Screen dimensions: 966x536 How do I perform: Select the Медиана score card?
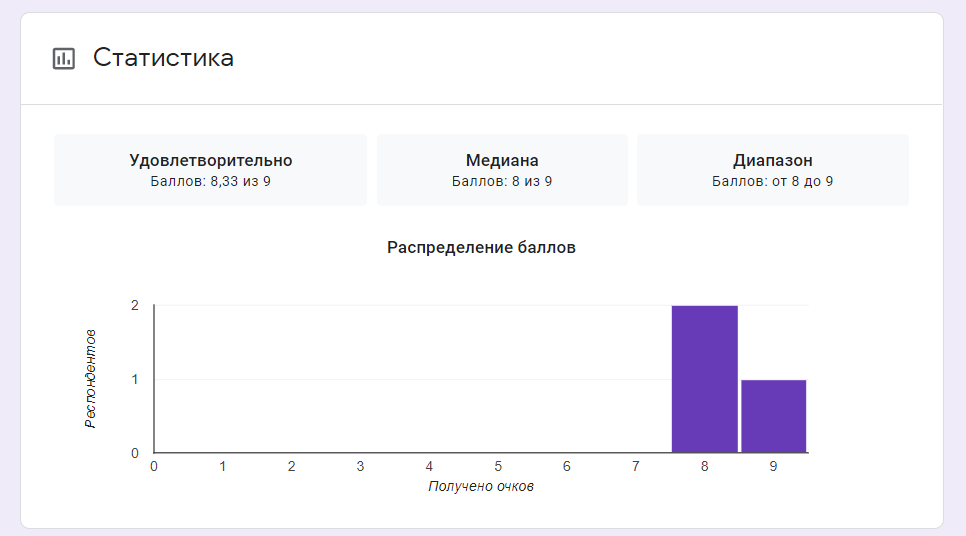[x=502, y=170]
